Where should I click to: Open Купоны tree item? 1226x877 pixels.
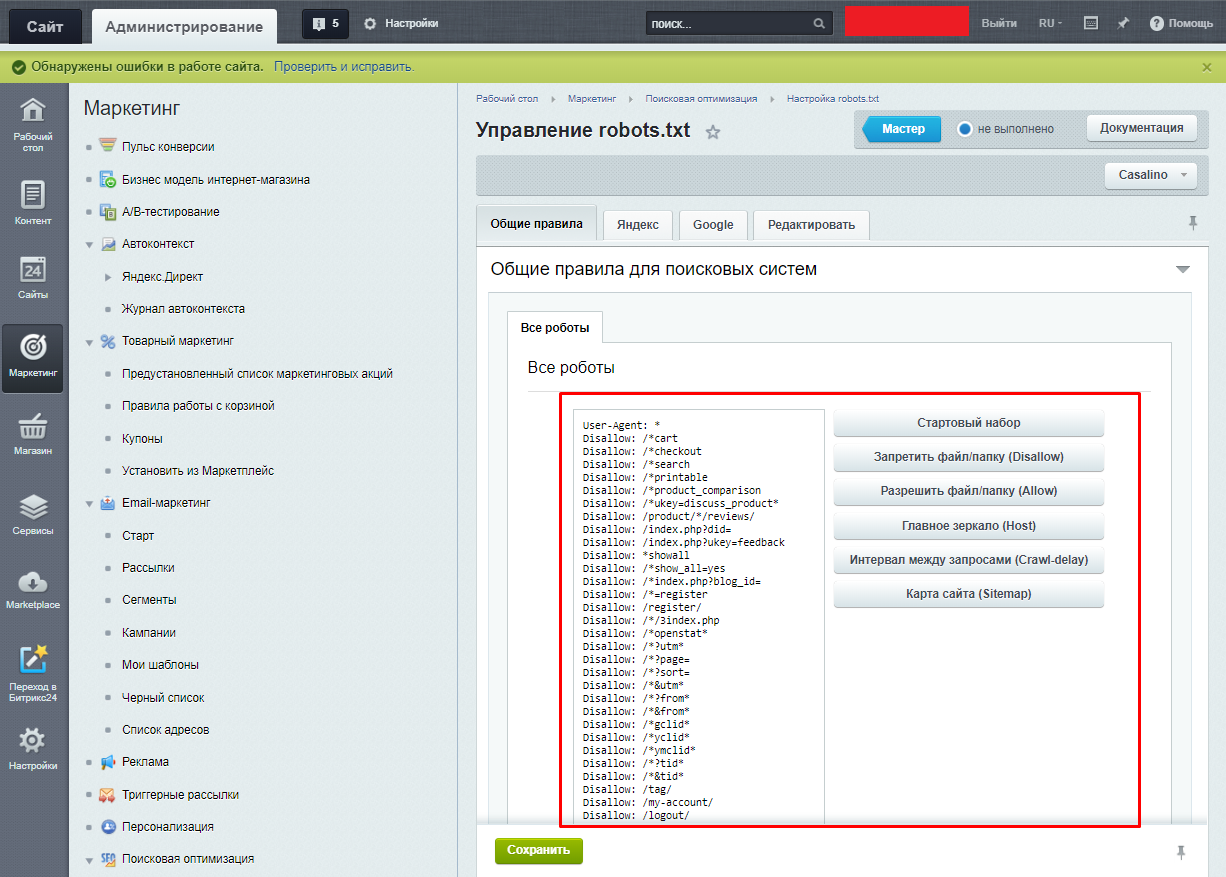point(142,439)
